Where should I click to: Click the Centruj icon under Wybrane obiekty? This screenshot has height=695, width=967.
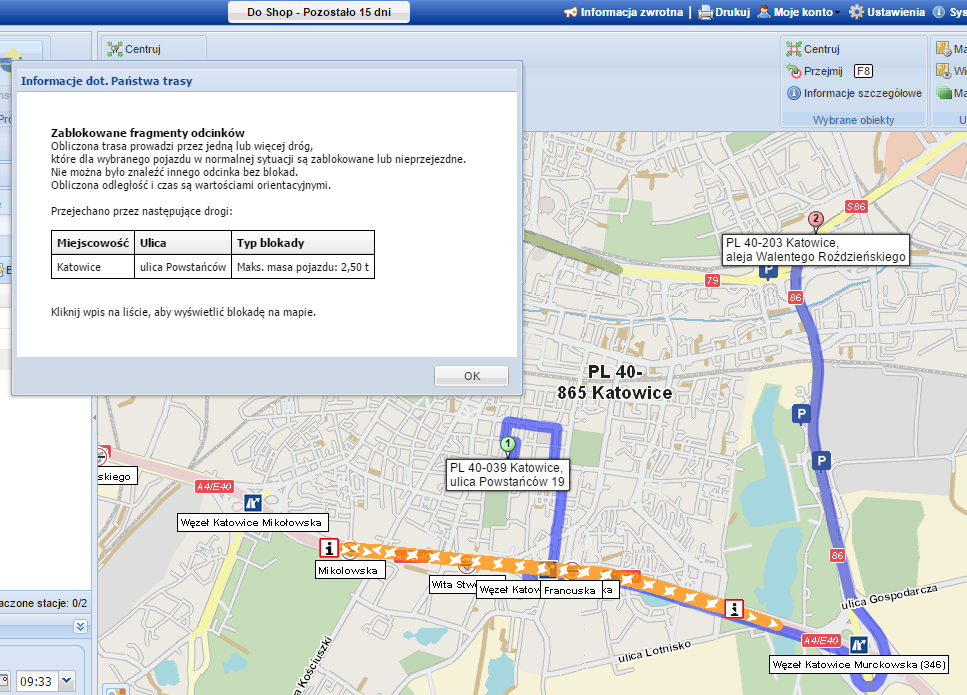click(x=794, y=49)
